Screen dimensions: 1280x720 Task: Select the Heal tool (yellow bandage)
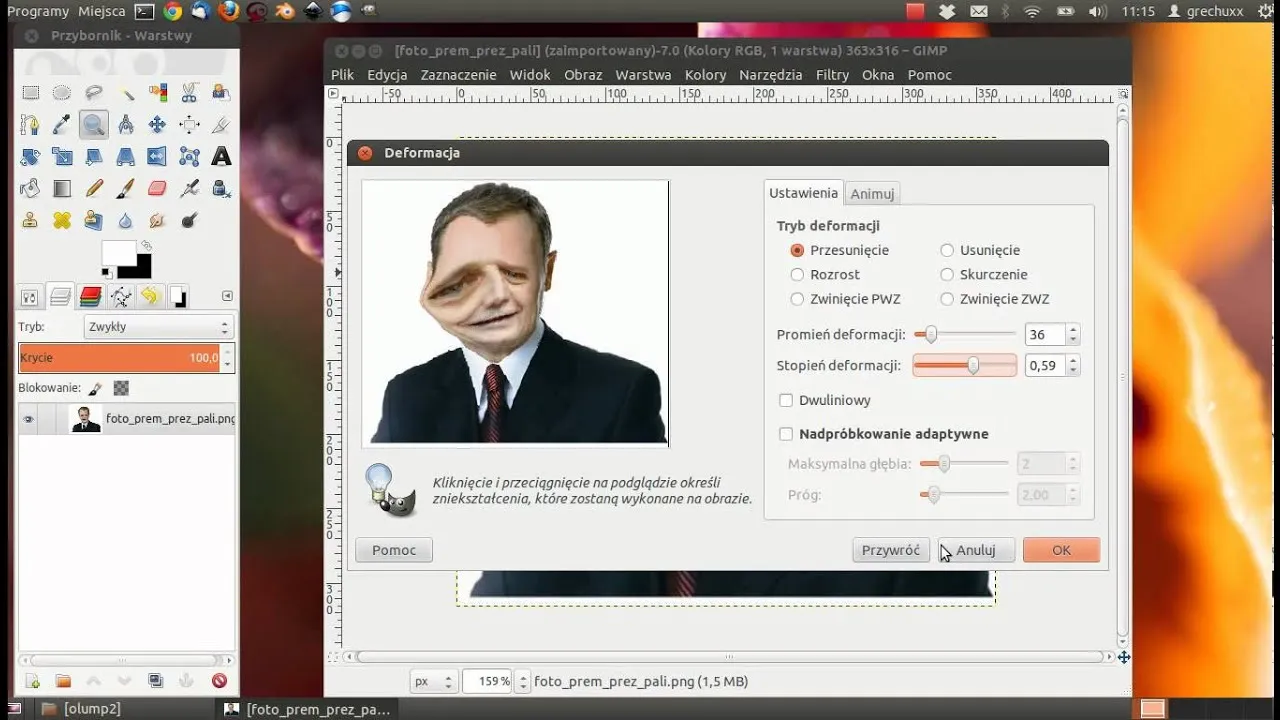[62, 220]
